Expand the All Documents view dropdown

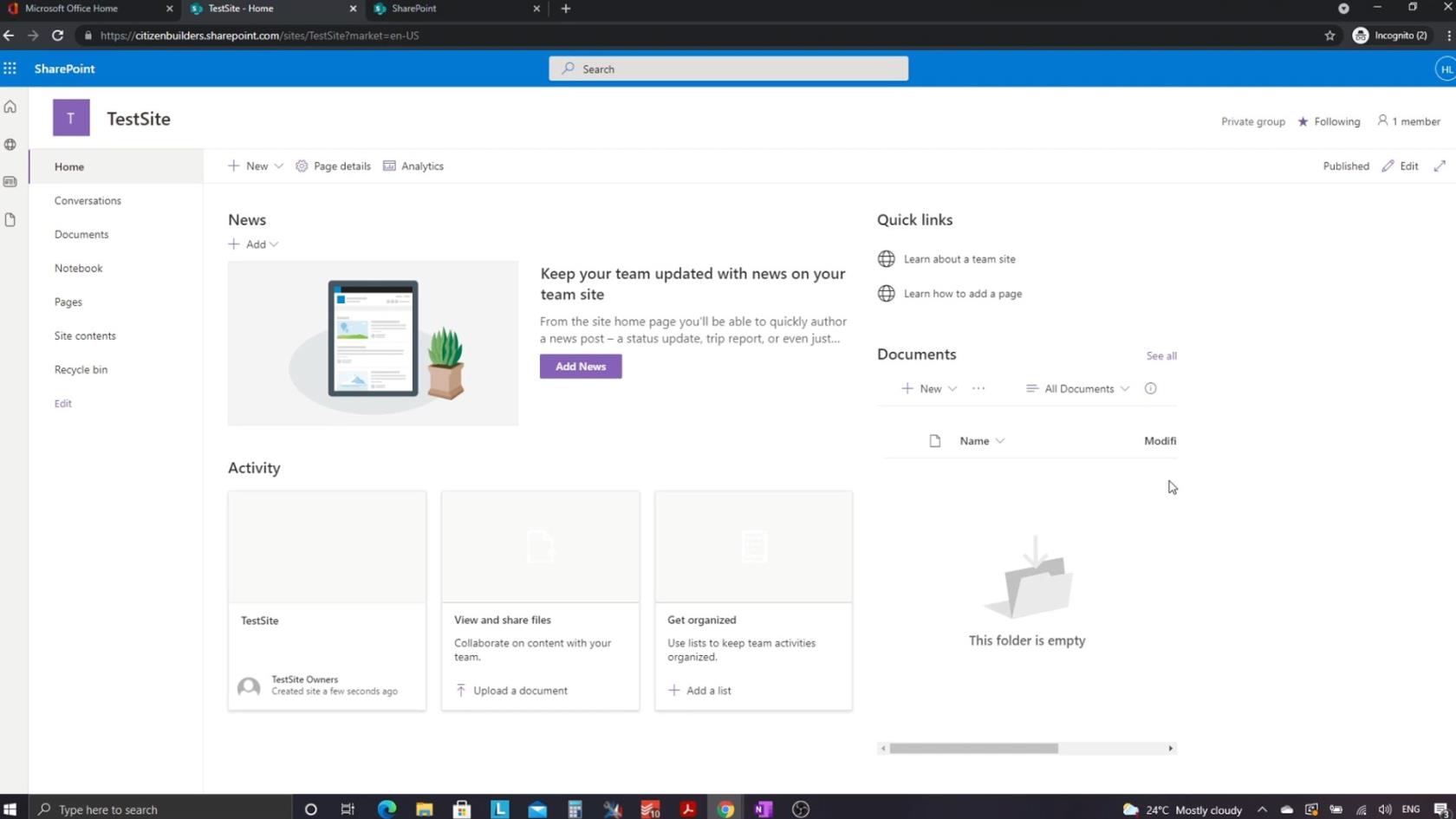(x=1078, y=389)
